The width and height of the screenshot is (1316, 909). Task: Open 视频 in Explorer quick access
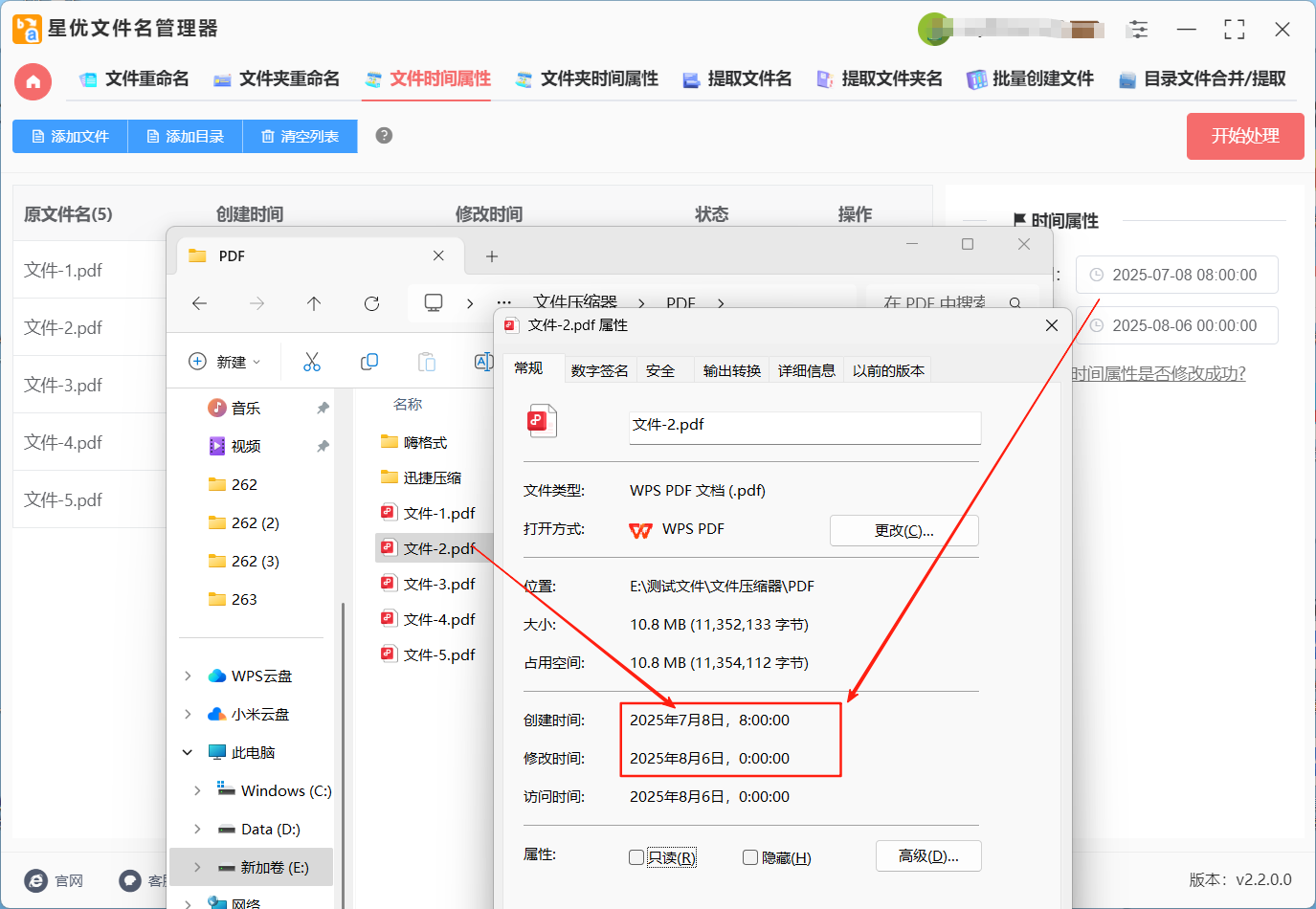click(x=245, y=446)
